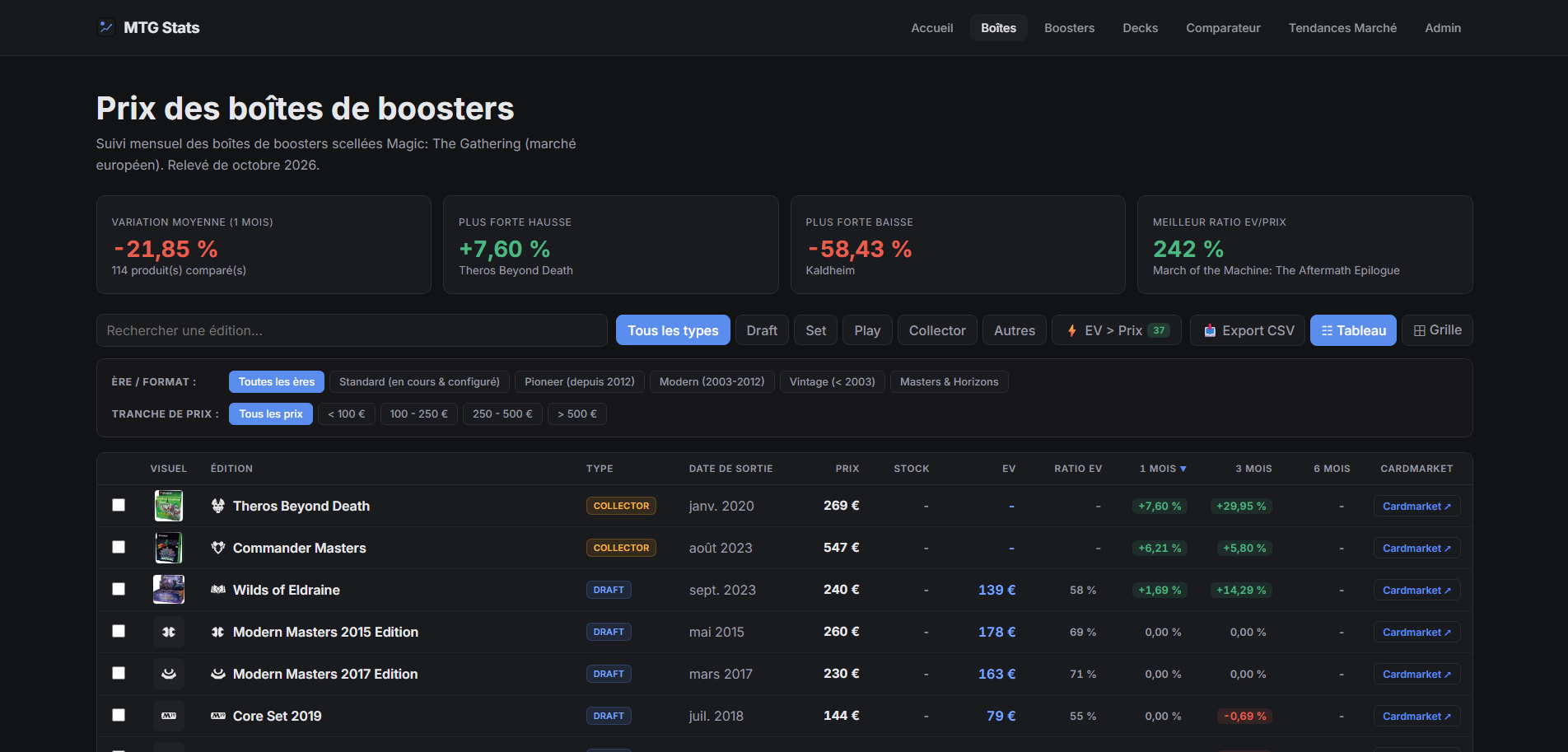Open the Decks nav item
This screenshot has width=1568, height=752.
coord(1141,28)
